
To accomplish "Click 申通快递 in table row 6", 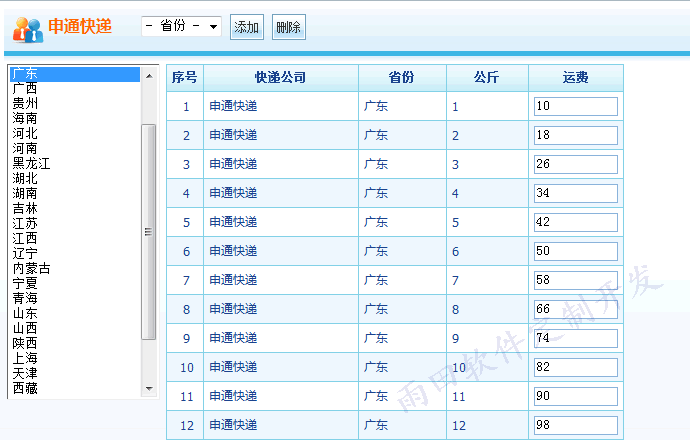I will coord(233,252).
